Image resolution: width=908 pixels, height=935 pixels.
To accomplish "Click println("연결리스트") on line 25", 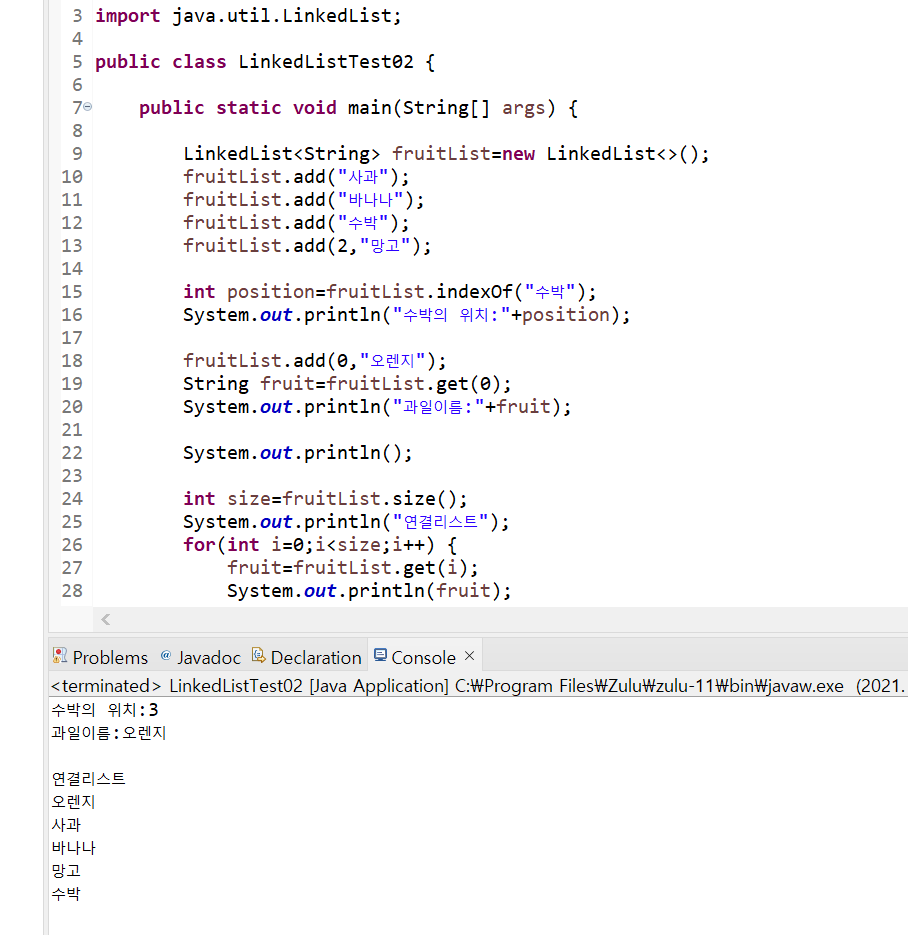I will [346, 522].
